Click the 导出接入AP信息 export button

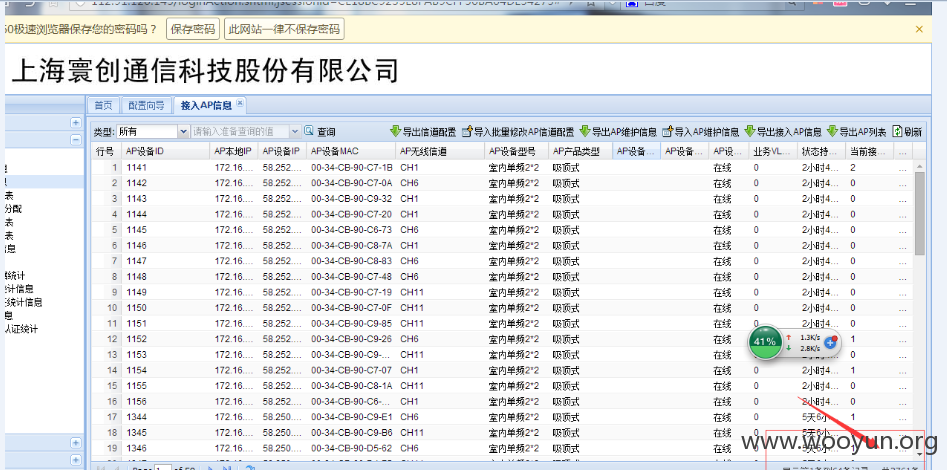[783, 132]
